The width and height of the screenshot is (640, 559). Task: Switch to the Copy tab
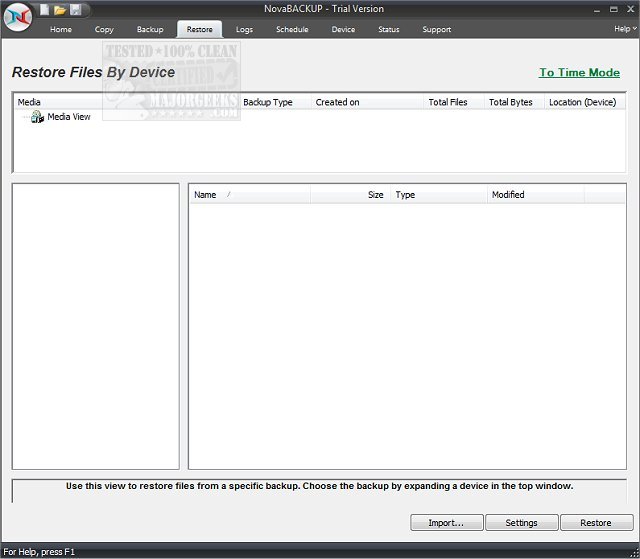pyautogui.click(x=104, y=29)
